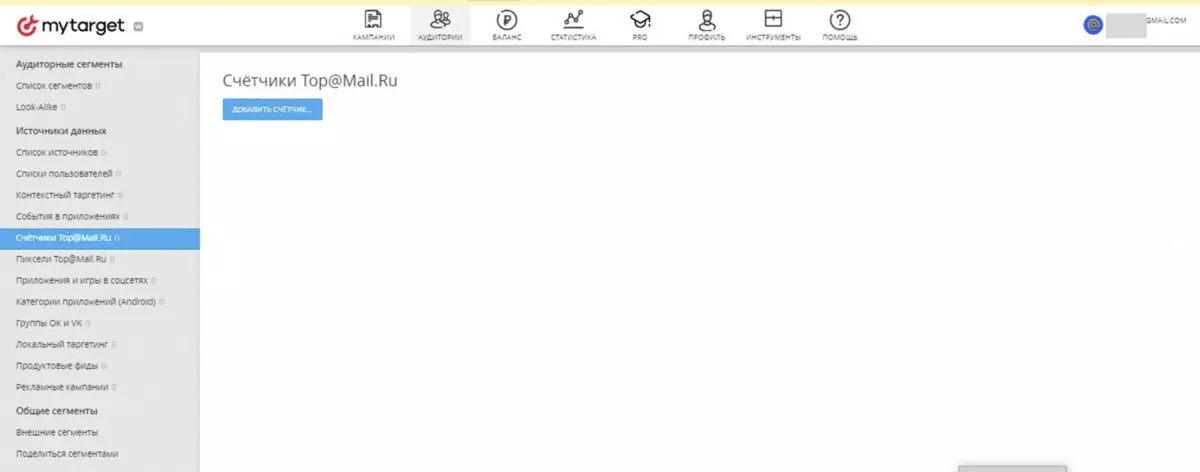Open the Аудитории section icon
Image resolution: width=1200 pixels, height=472 pixels.
[440, 19]
